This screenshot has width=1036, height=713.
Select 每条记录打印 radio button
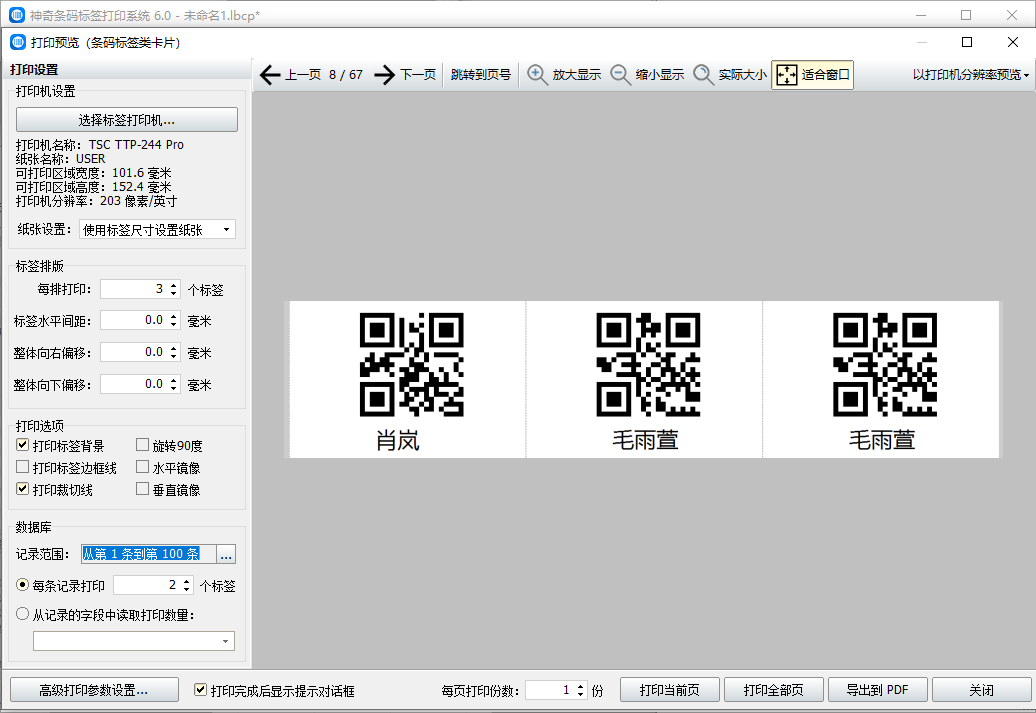pyautogui.click(x=22, y=585)
